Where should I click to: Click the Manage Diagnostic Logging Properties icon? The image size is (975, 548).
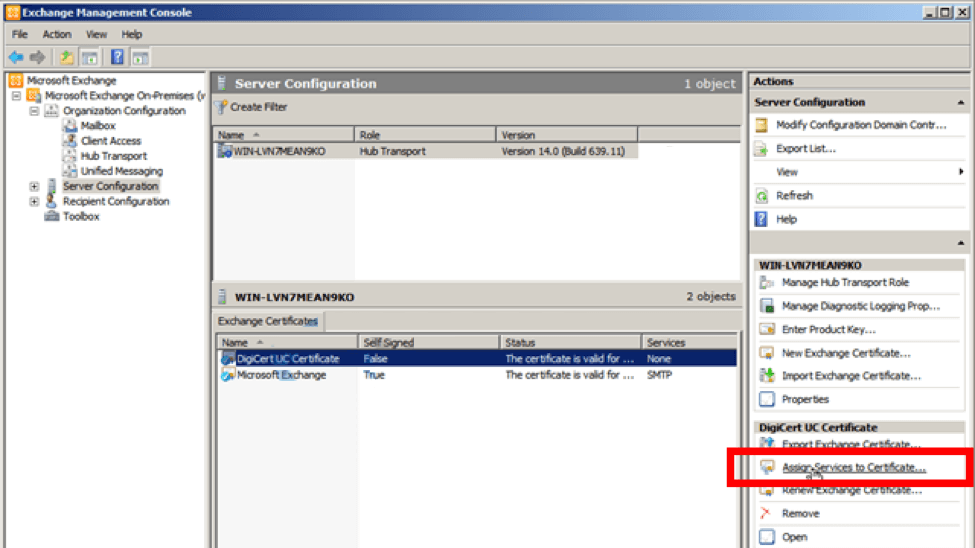[767, 306]
